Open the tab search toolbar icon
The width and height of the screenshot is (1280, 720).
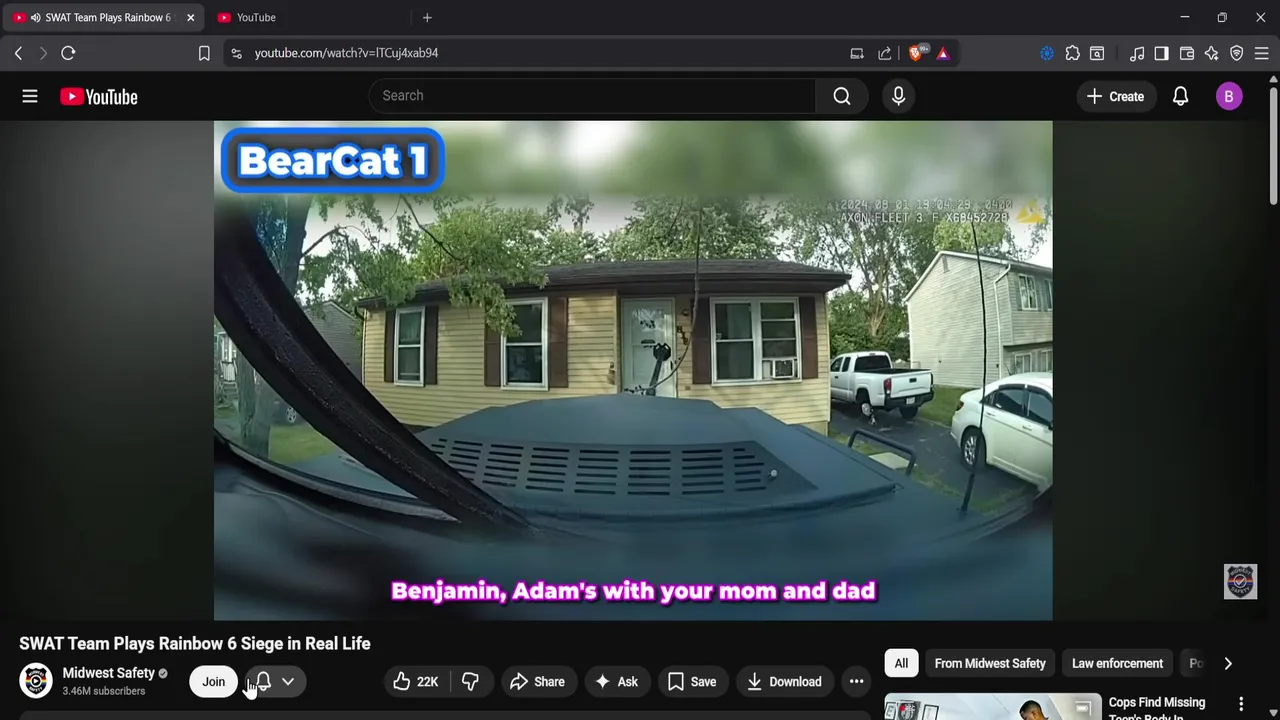click(1097, 53)
